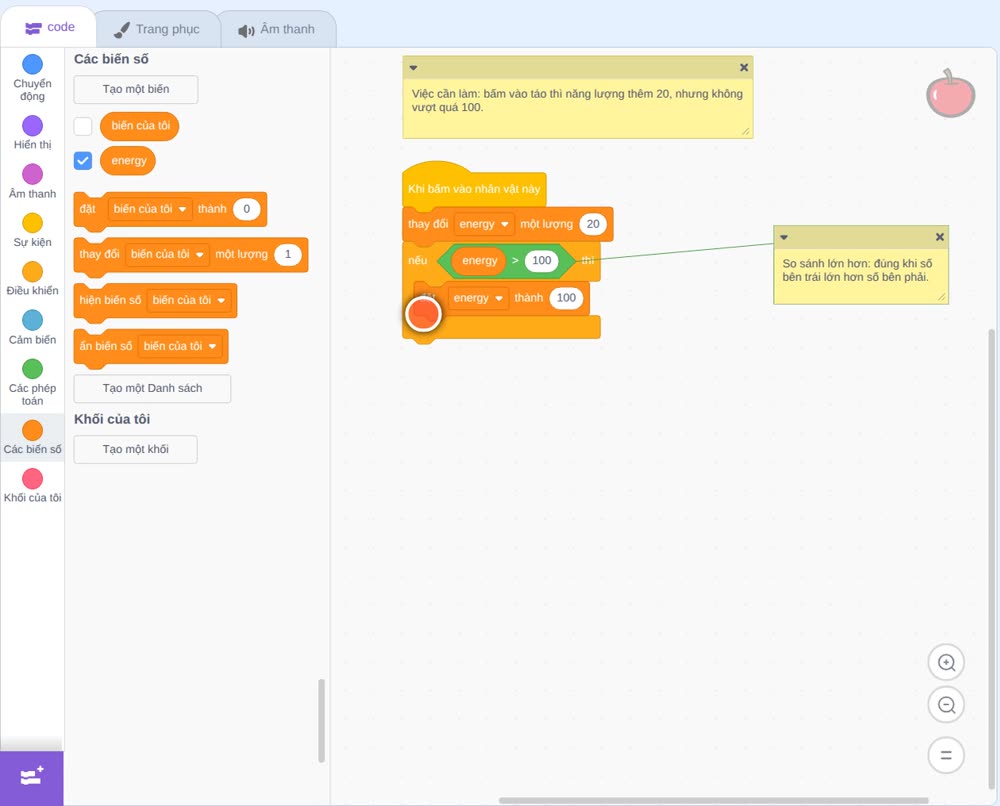Click the 'Khi bấm vào nhân vật này' hat block
Image resolution: width=1000 pixels, height=806 pixels.
pos(474,189)
